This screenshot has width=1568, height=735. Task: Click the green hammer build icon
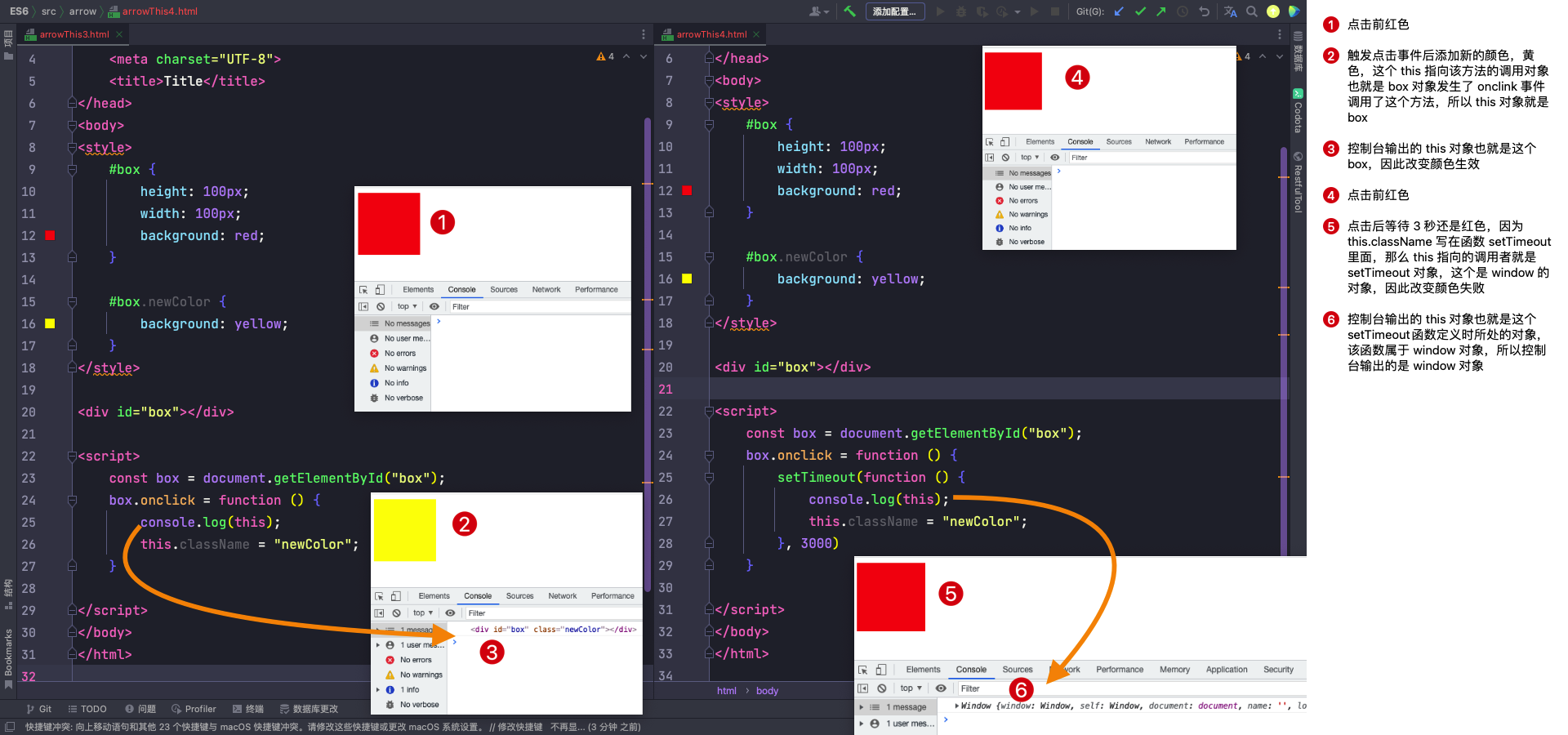point(849,11)
